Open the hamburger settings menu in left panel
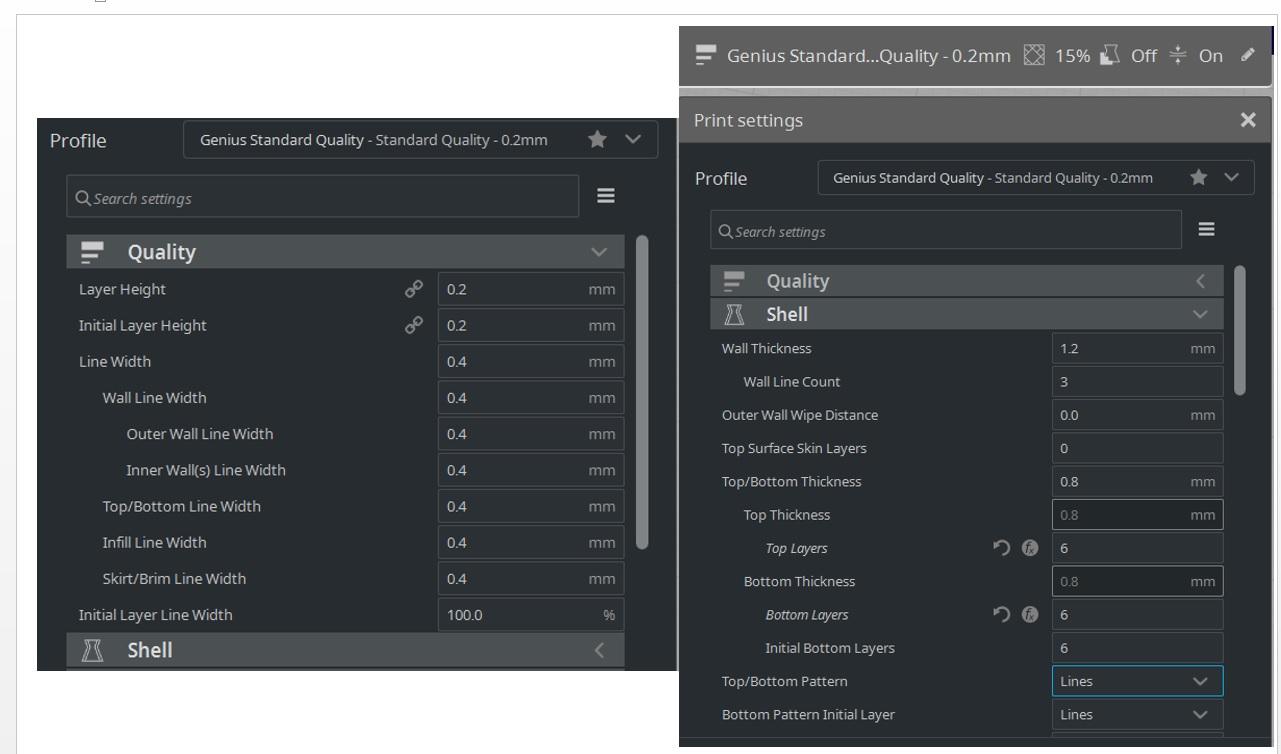The image size is (1281, 754). [x=606, y=196]
